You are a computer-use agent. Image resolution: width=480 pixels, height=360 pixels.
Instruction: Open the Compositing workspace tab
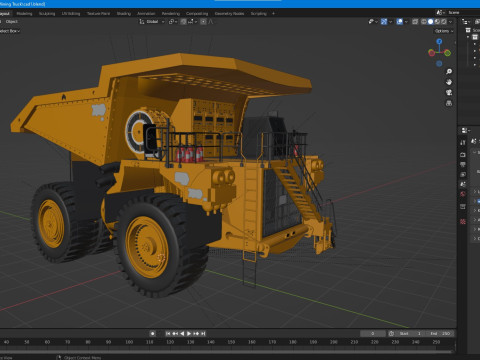coord(197,14)
